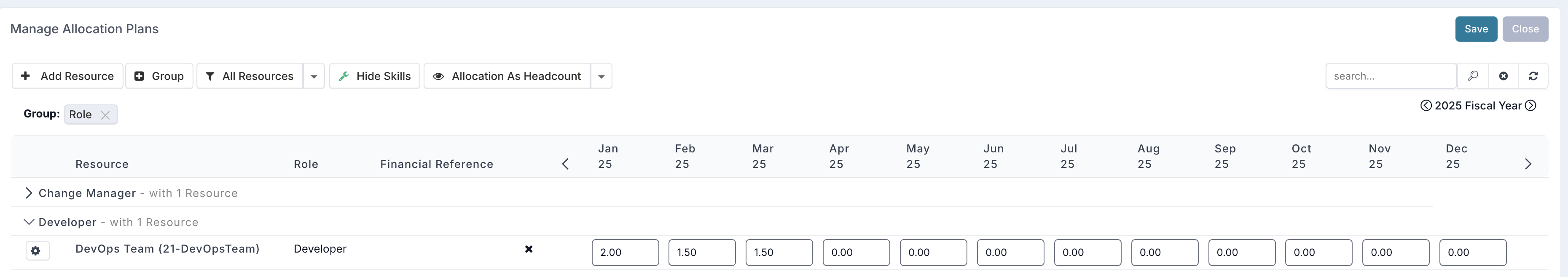The image size is (1568, 277).
Task: Shift months right with header chevron
Action: tap(1528, 164)
